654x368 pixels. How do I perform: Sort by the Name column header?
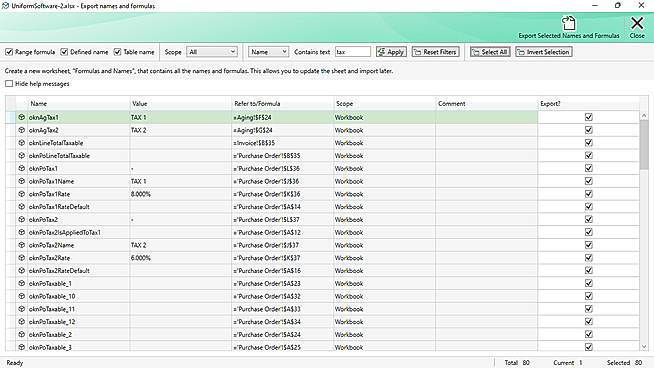coord(78,103)
